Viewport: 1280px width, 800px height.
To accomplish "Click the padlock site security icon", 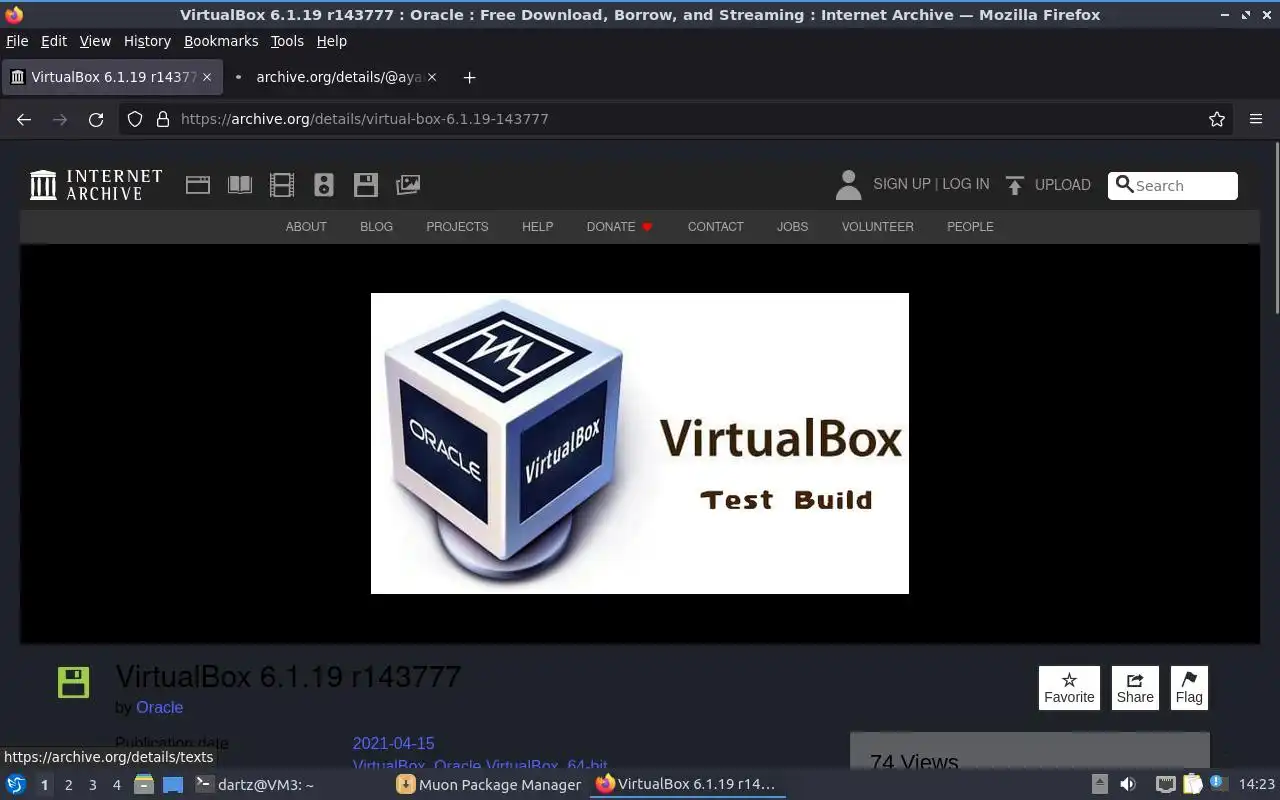I will (163, 119).
